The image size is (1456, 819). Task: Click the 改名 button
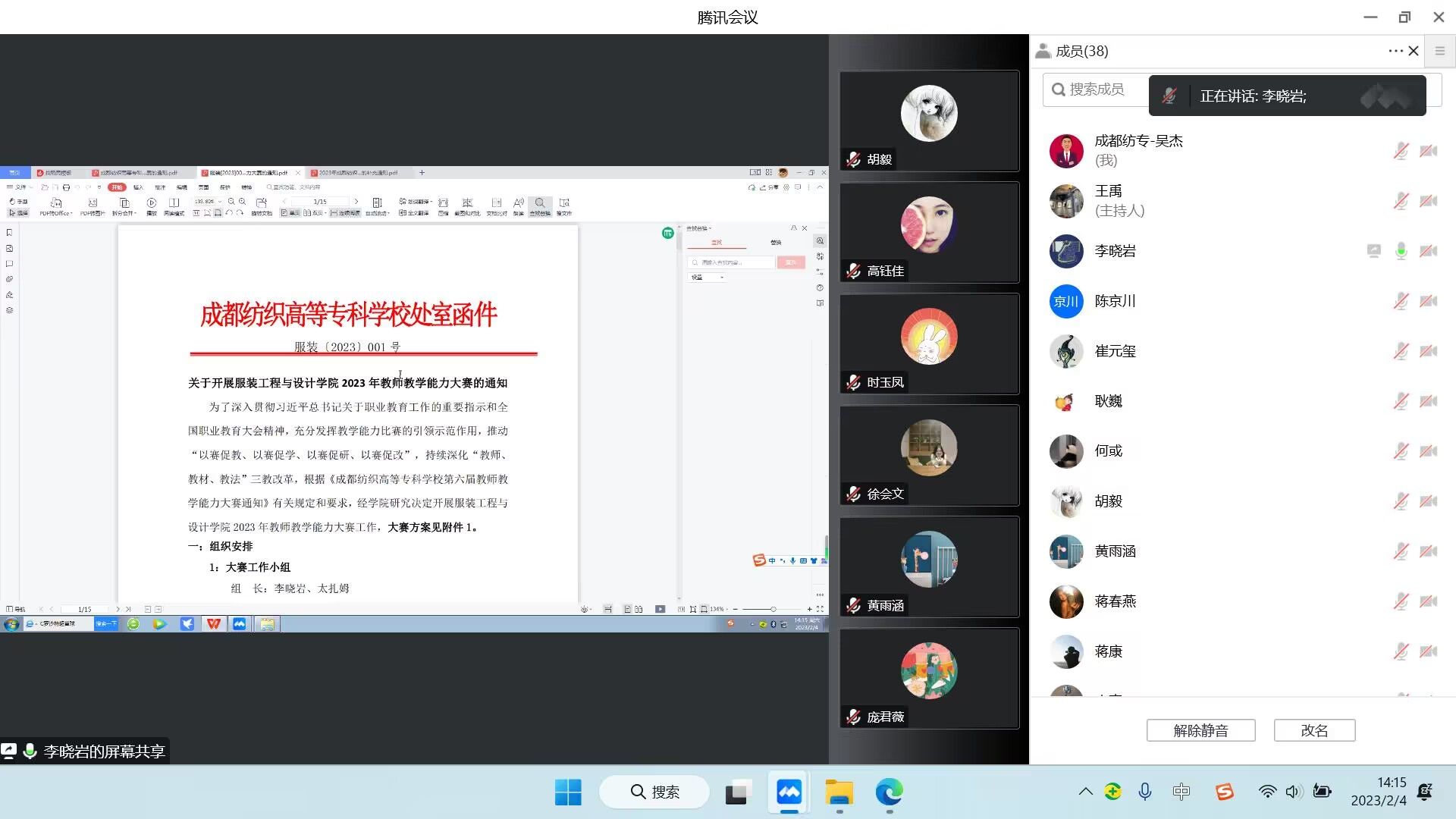coord(1314,730)
